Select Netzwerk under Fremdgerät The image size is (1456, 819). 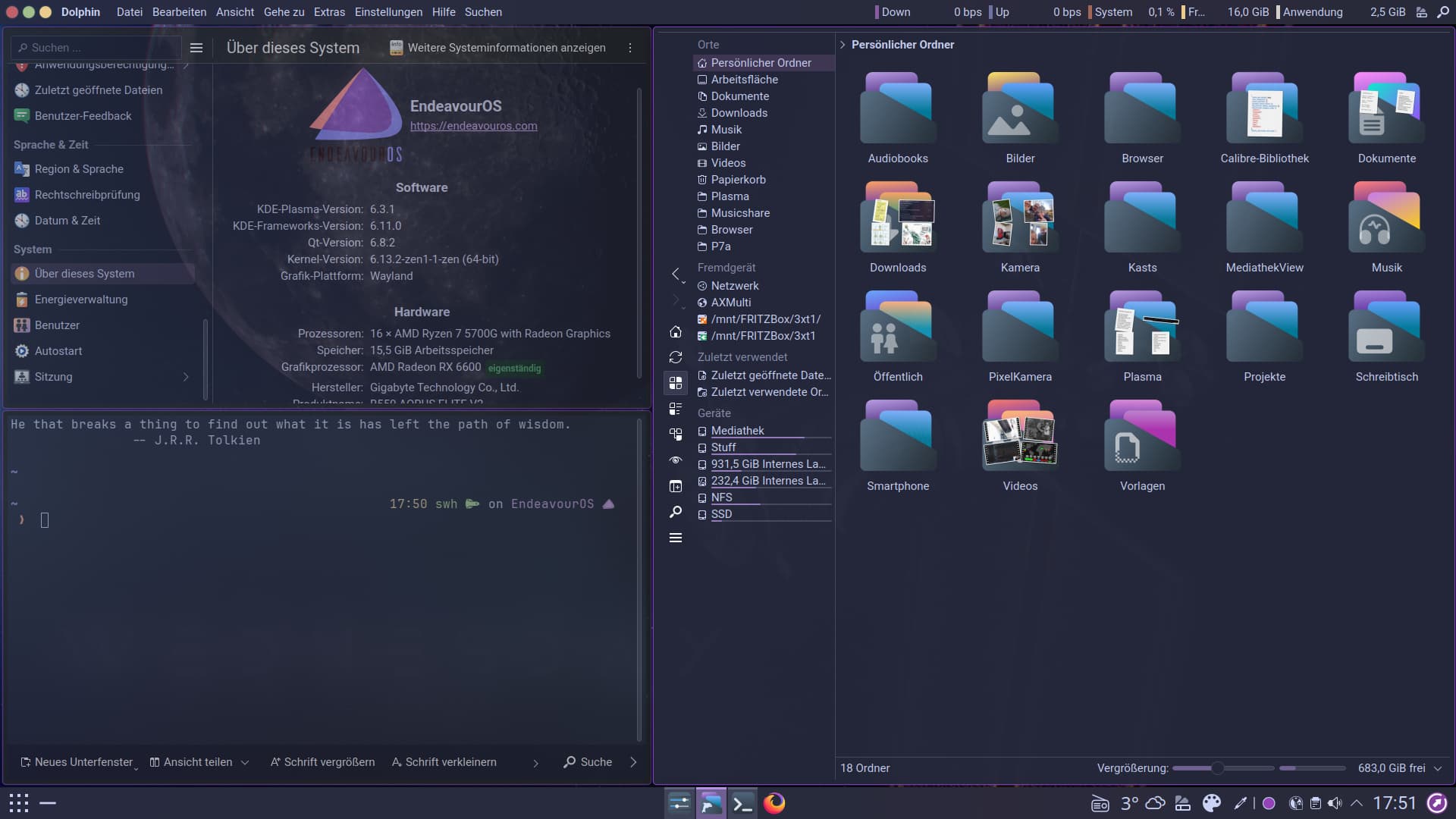coord(764,286)
